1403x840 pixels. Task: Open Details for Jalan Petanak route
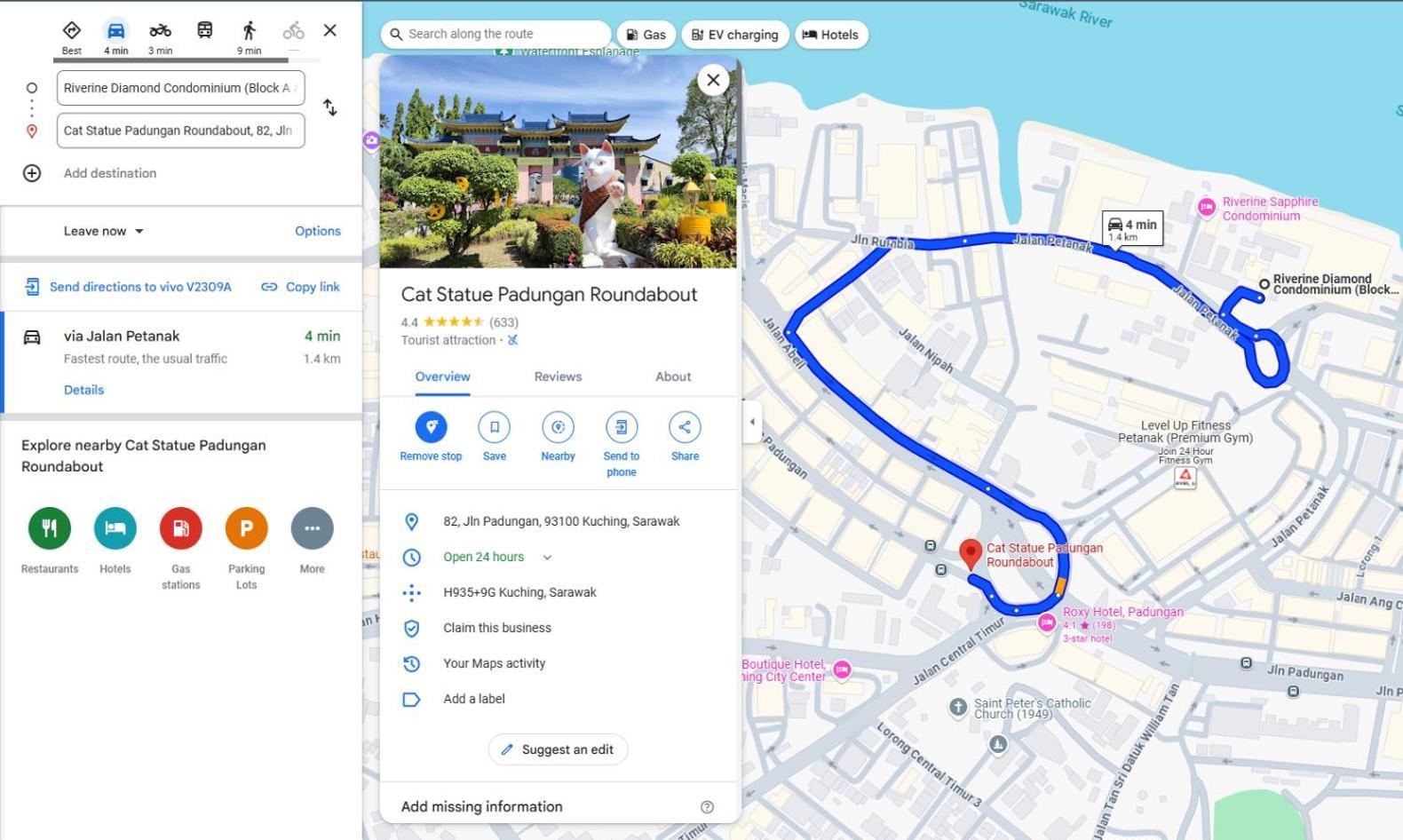point(83,390)
